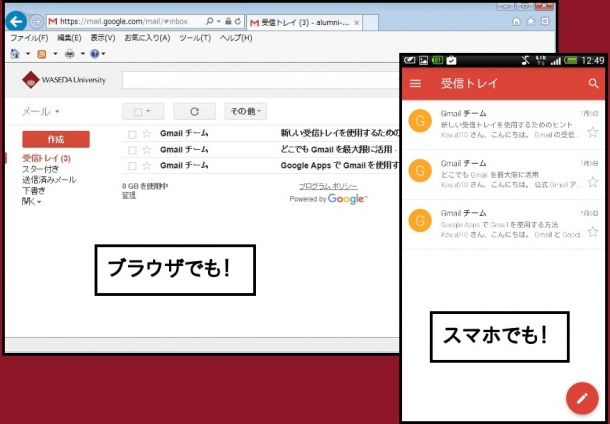Check the box for 新しい受信トレイ mail in browser

(x=132, y=135)
